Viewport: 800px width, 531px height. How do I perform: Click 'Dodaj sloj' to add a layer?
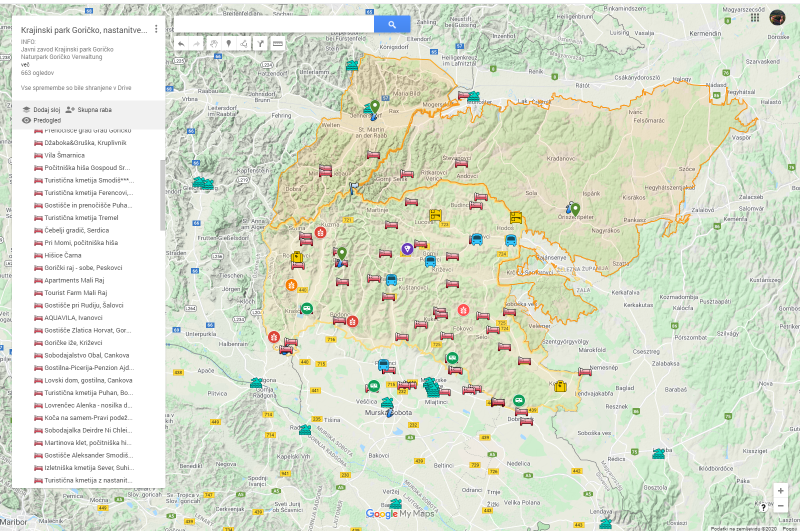[41, 109]
